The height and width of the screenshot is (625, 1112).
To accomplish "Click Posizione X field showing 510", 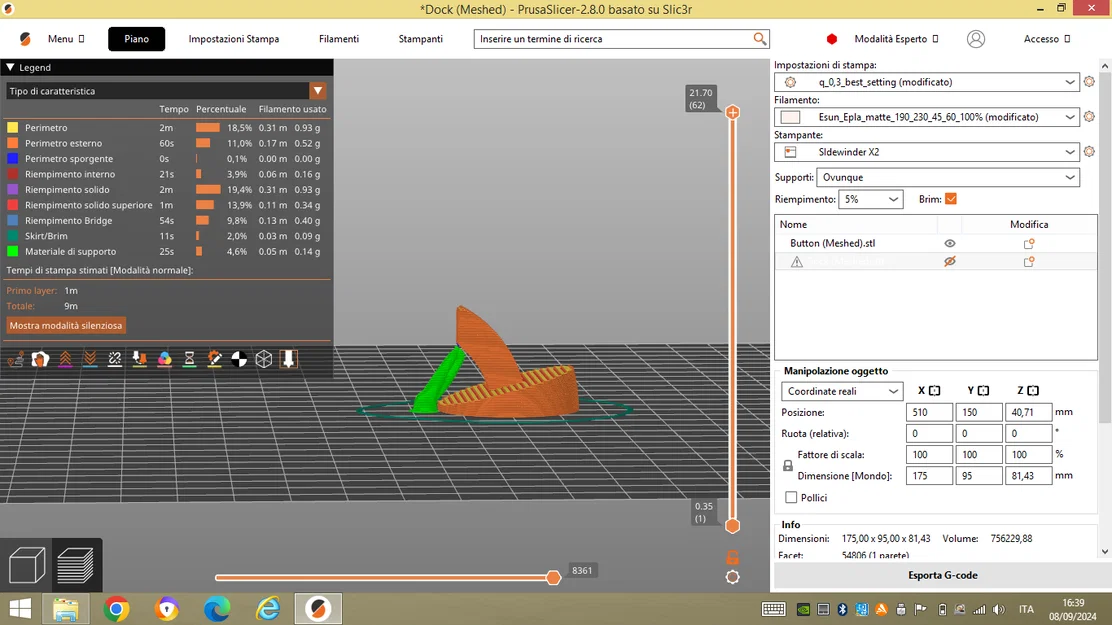I will [929, 412].
